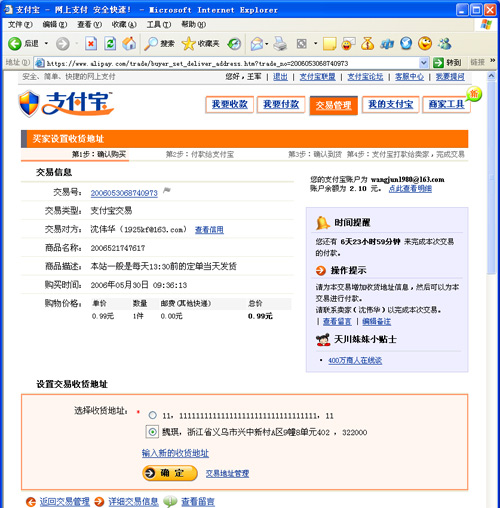Select the 11, 1111… address radio button
This screenshot has height=508, width=500.
coord(153,415)
